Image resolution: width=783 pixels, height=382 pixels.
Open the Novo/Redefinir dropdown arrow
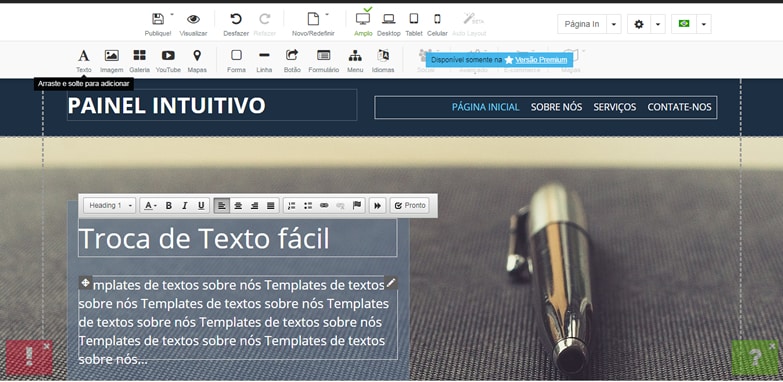click(327, 14)
